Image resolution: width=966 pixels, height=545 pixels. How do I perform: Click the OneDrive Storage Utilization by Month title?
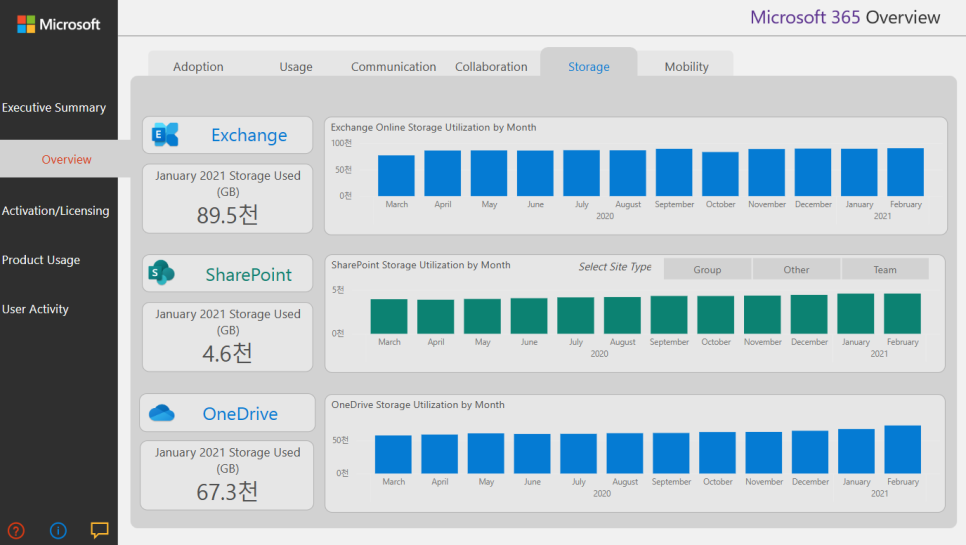(418, 405)
